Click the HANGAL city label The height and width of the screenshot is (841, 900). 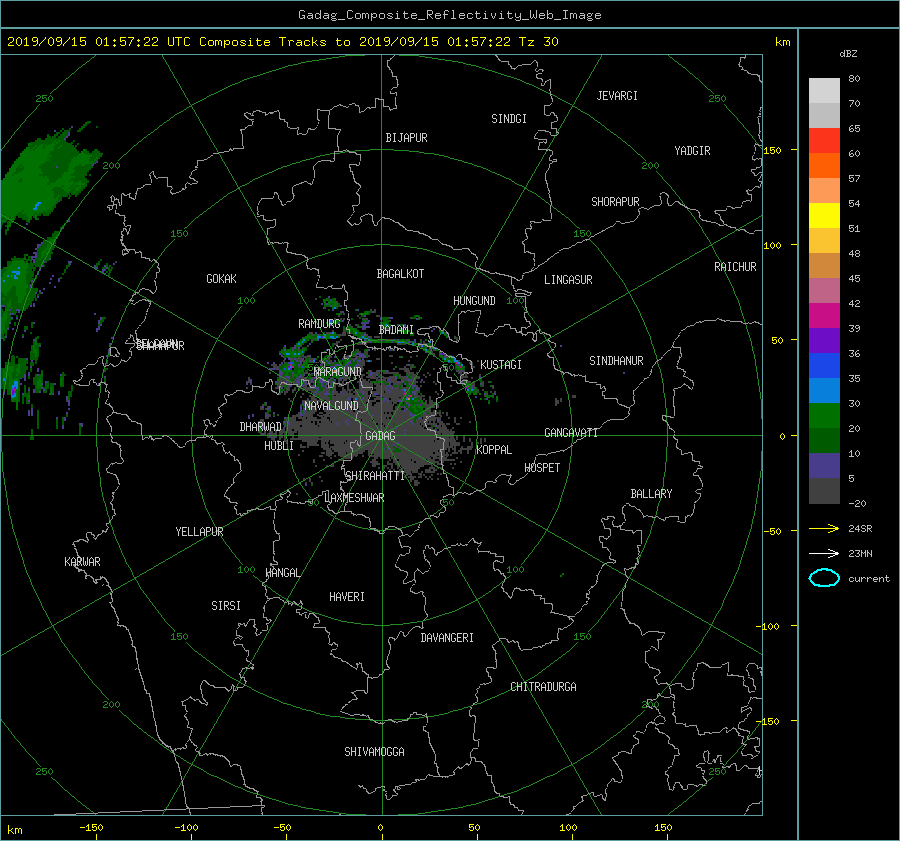(283, 573)
